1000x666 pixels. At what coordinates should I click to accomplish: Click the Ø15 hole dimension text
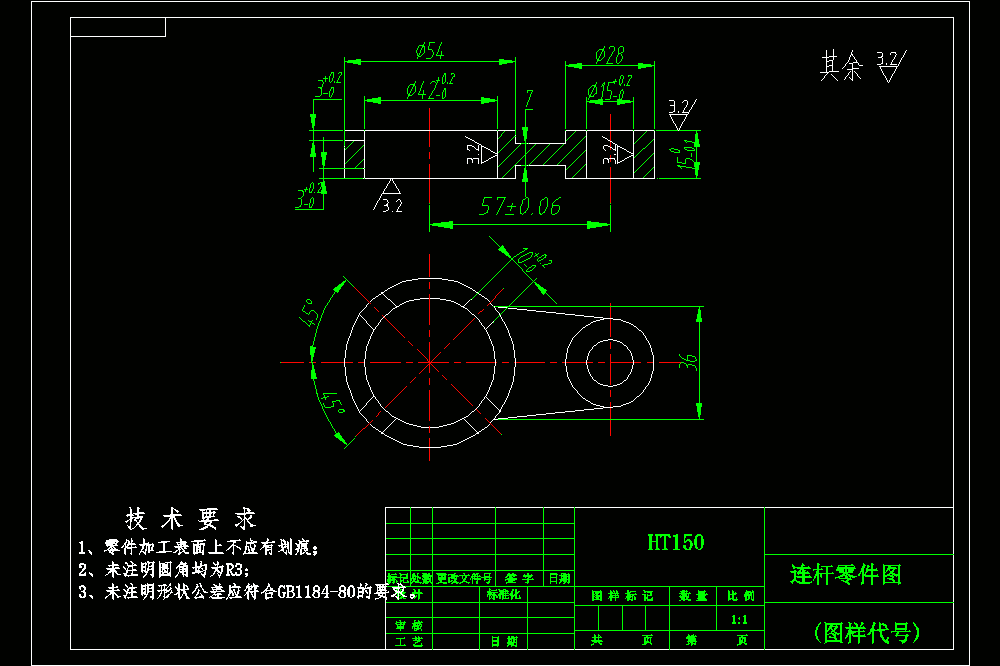(610, 89)
